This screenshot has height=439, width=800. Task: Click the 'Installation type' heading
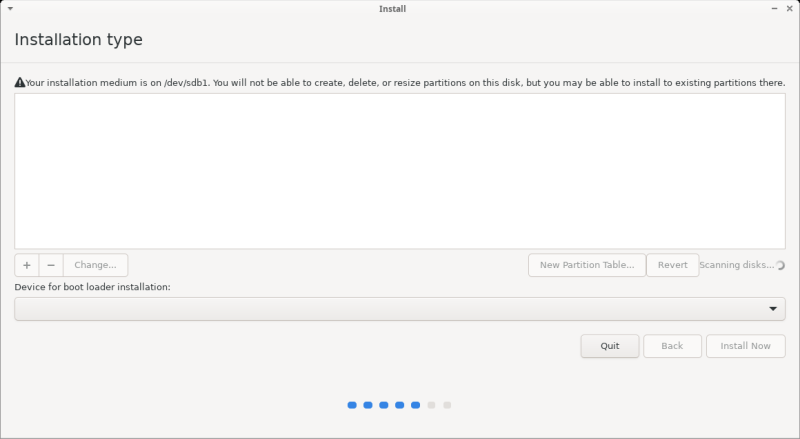click(79, 40)
